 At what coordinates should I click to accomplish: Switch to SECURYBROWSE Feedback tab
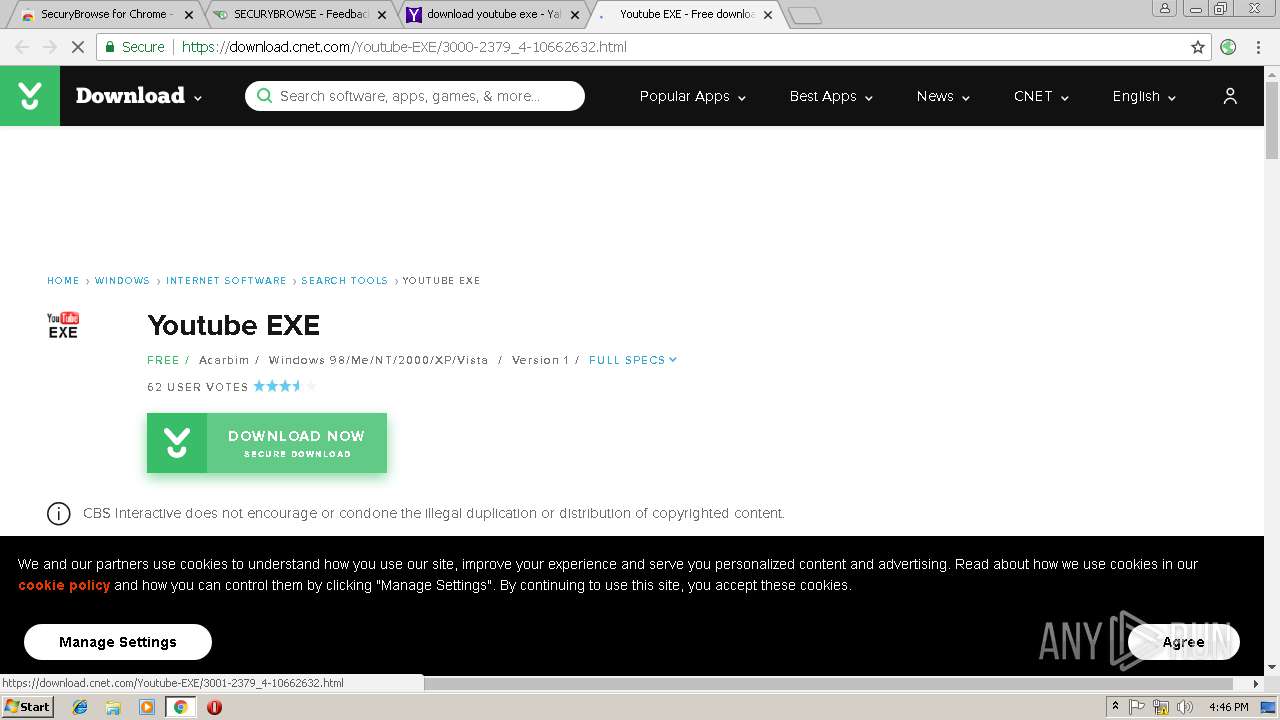click(300, 14)
